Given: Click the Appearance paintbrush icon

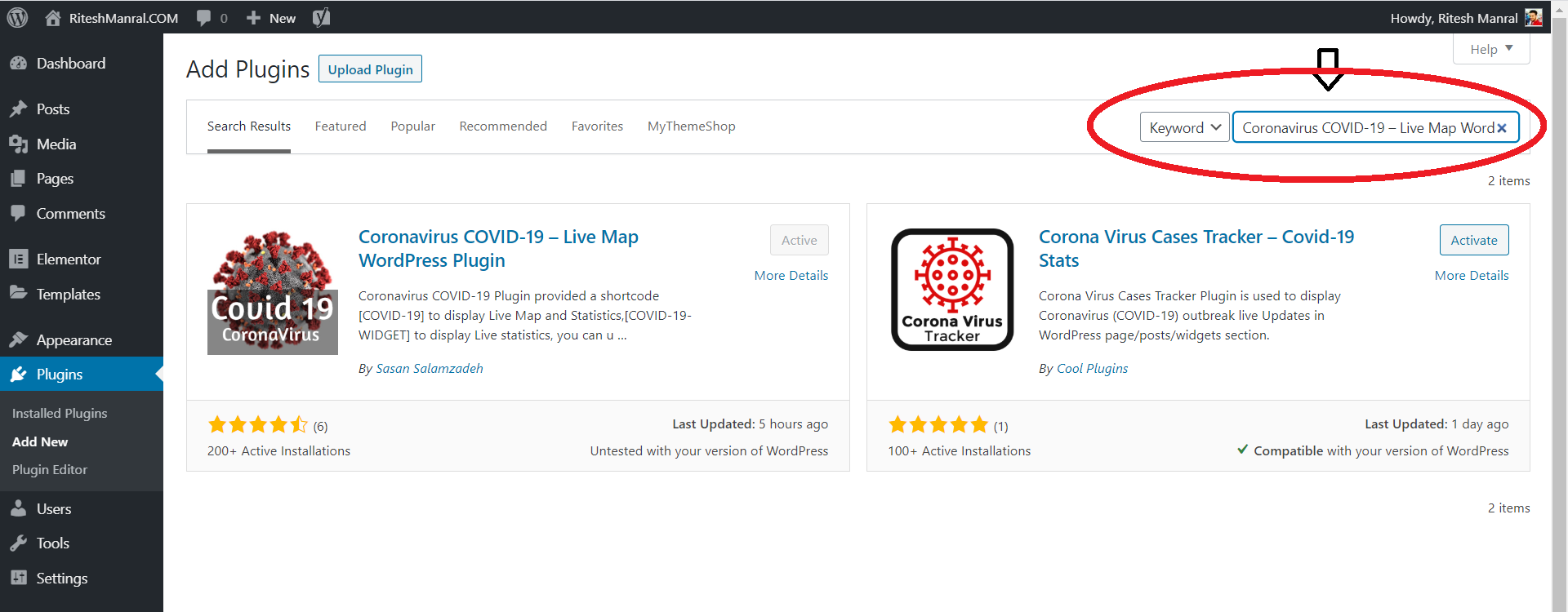Looking at the screenshot, I should point(18,339).
